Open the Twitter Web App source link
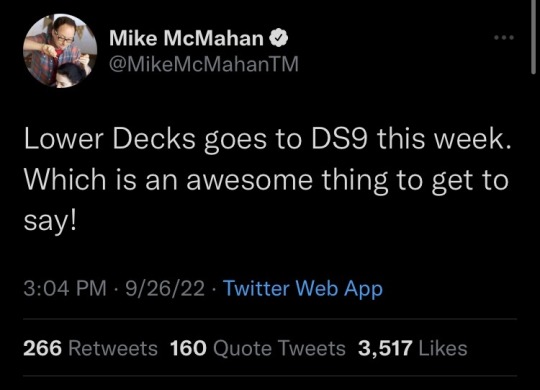 tap(303, 288)
